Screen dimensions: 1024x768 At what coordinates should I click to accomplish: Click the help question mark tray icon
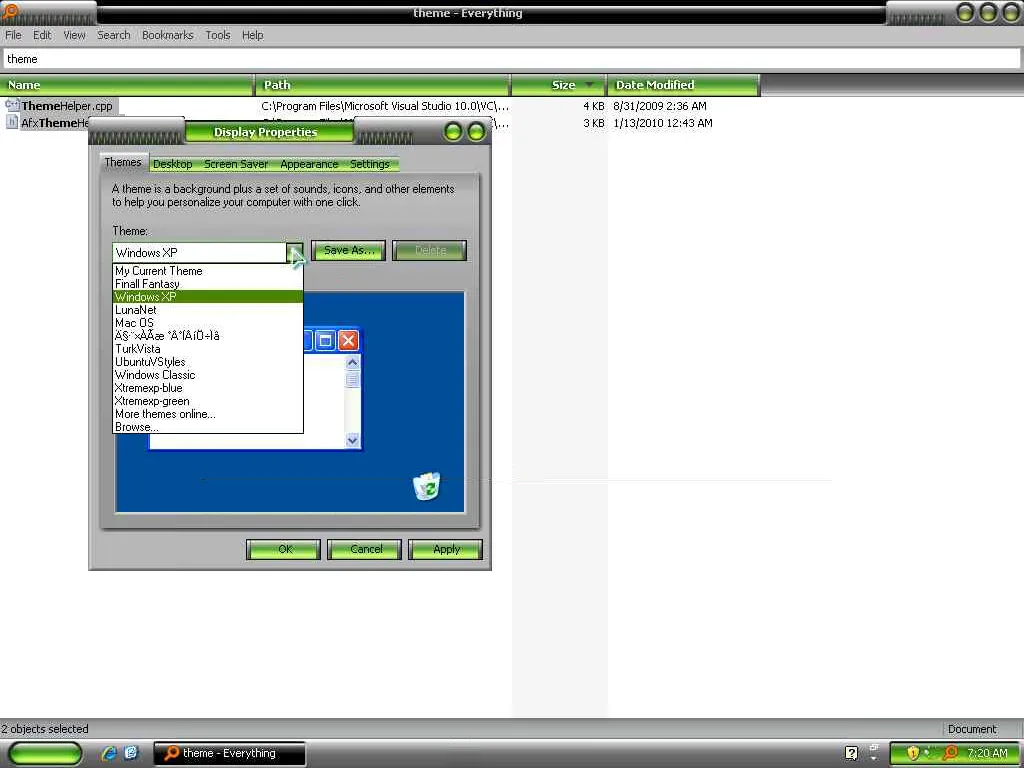click(x=851, y=753)
